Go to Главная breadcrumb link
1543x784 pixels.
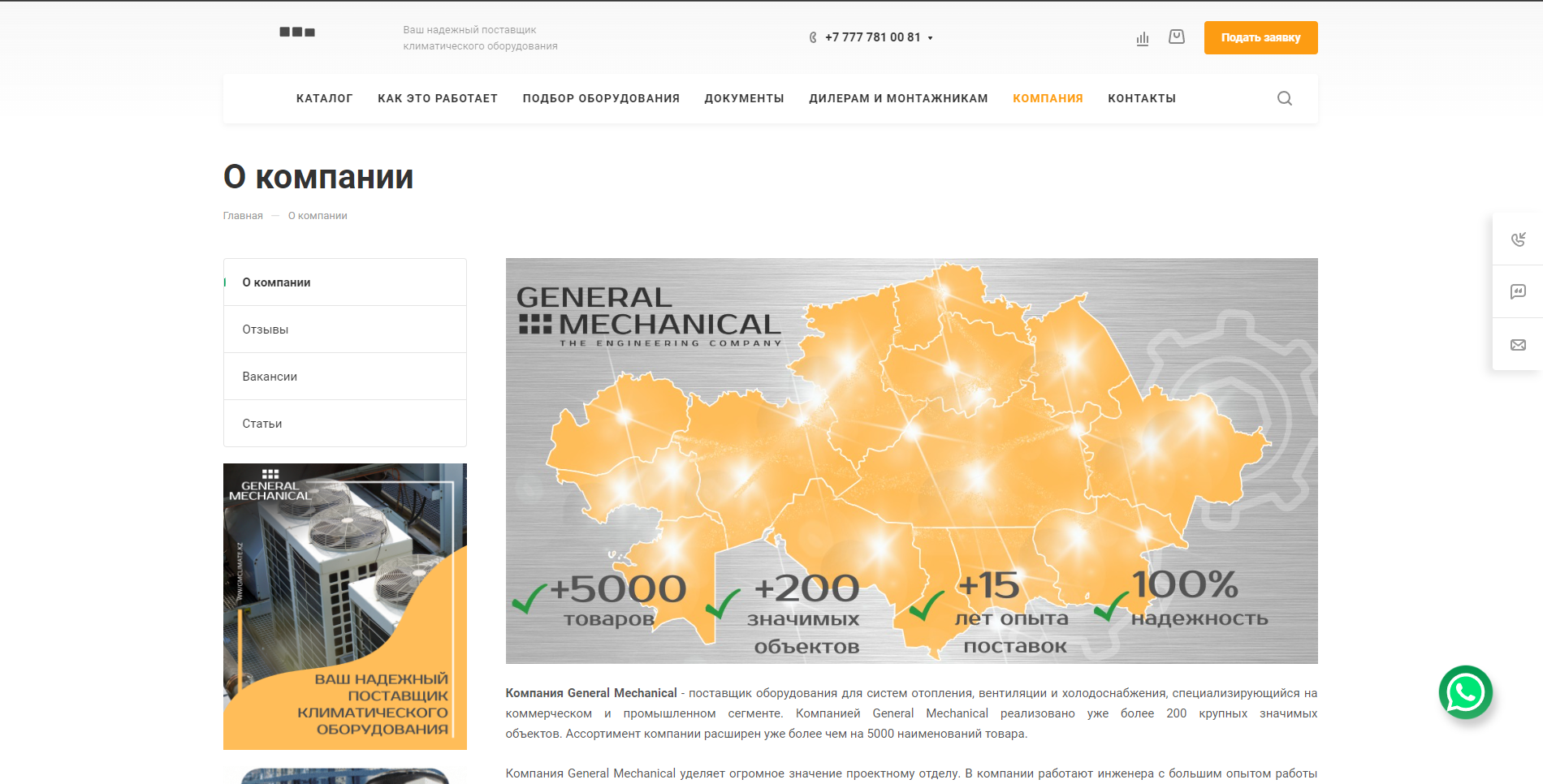point(243,216)
